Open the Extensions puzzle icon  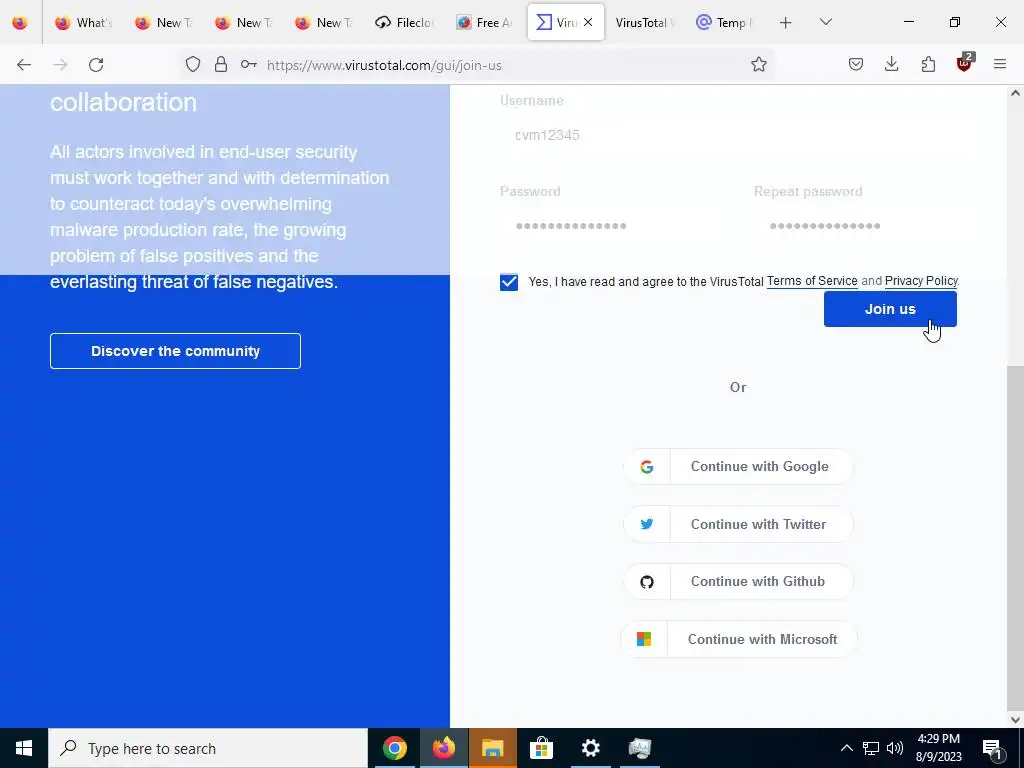tap(928, 65)
